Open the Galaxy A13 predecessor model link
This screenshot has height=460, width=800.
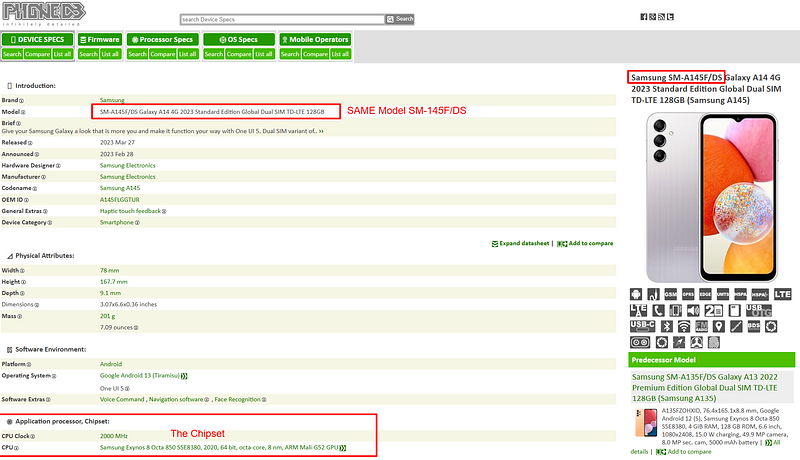point(705,388)
